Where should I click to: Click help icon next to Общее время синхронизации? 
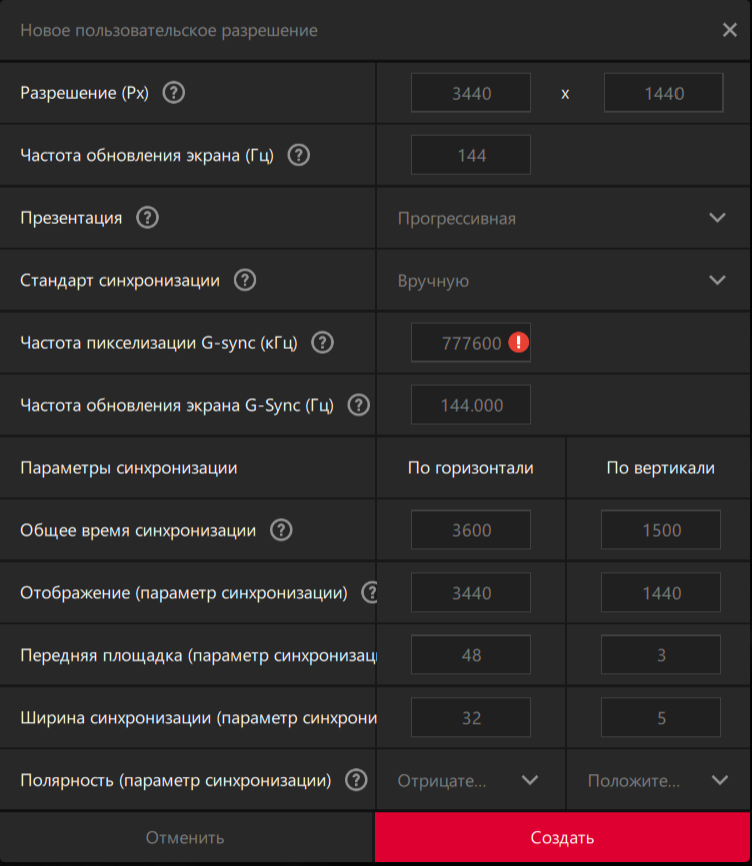(x=281, y=530)
